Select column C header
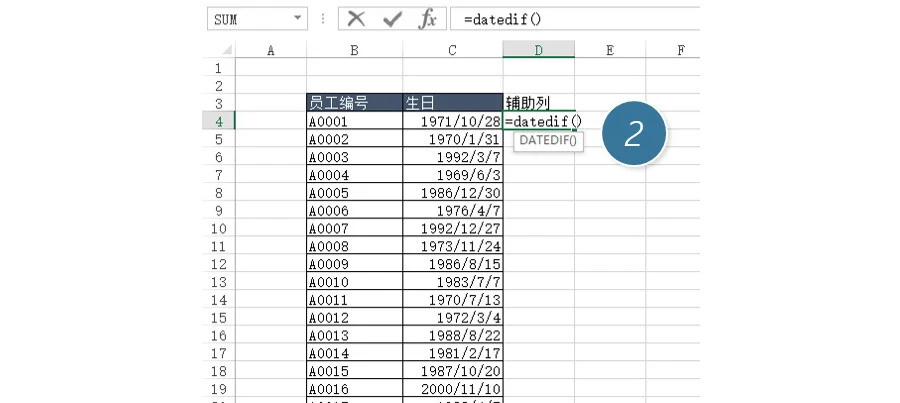Image resolution: width=900 pixels, height=403 pixels. [x=452, y=49]
